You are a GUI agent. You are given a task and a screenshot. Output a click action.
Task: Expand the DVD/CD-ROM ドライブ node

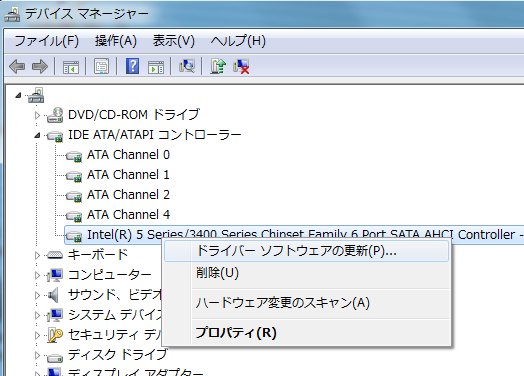(37, 115)
